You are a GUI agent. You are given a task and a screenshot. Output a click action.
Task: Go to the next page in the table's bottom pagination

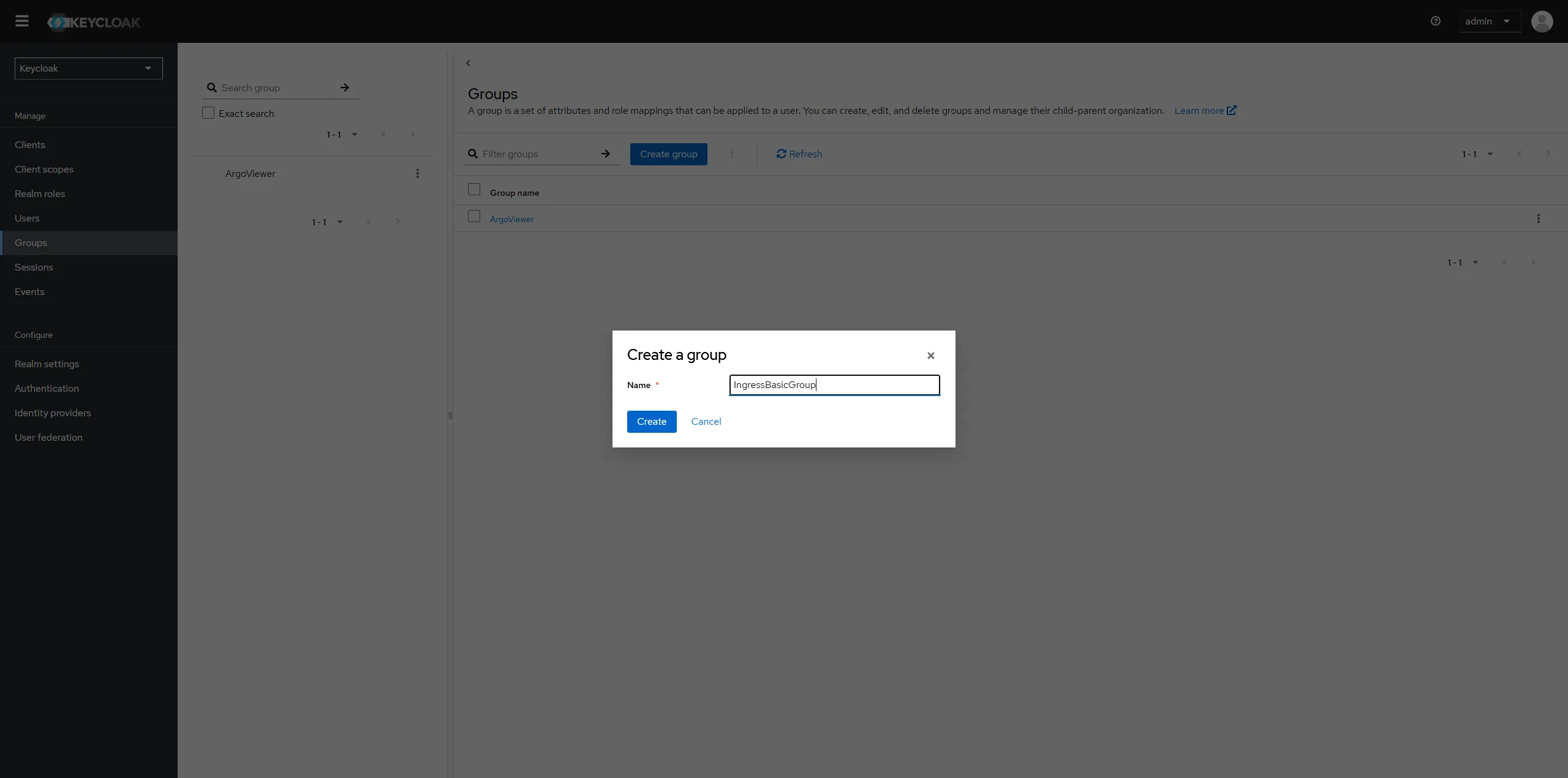(1533, 262)
